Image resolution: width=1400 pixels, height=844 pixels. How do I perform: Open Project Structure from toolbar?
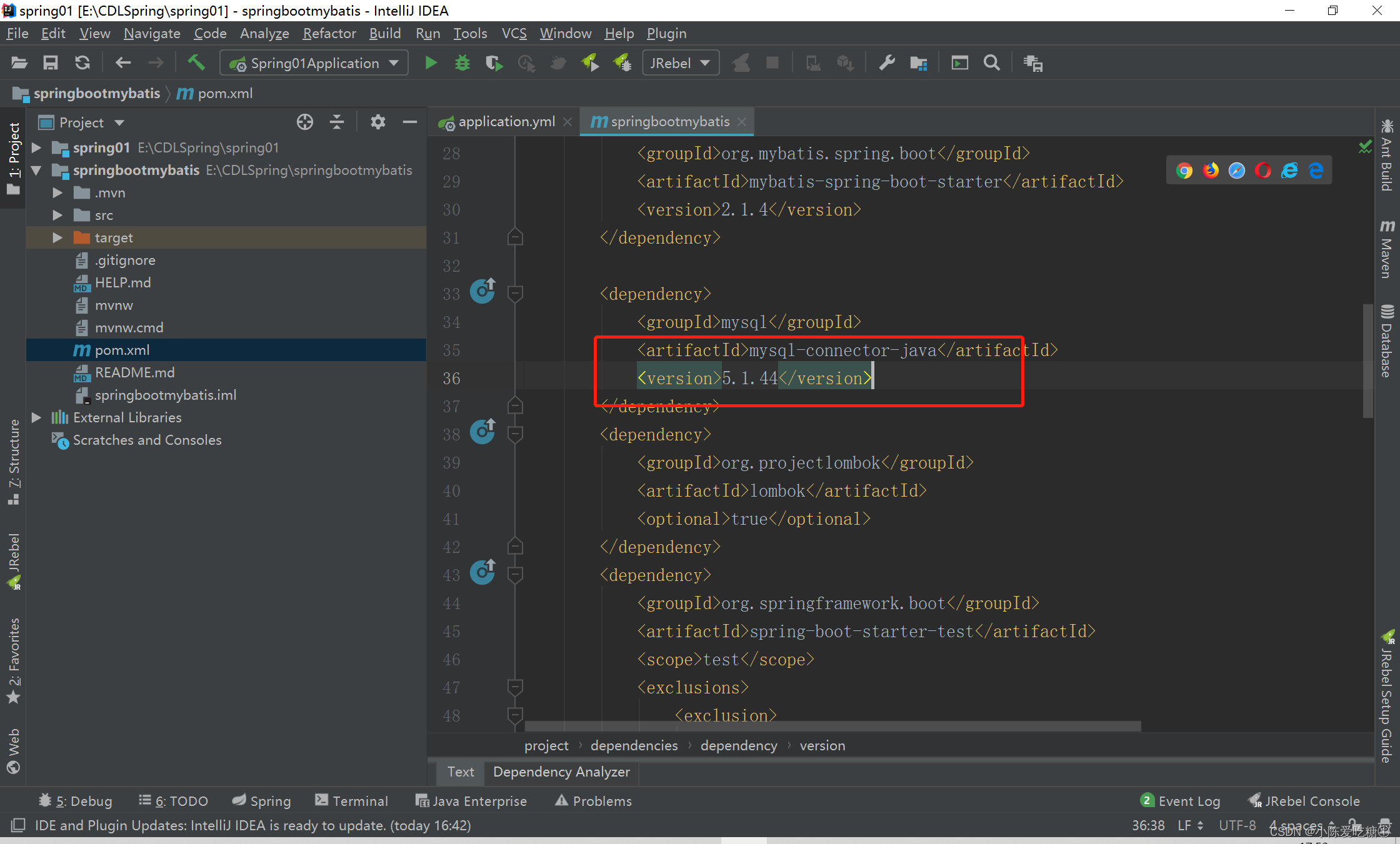click(918, 63)
